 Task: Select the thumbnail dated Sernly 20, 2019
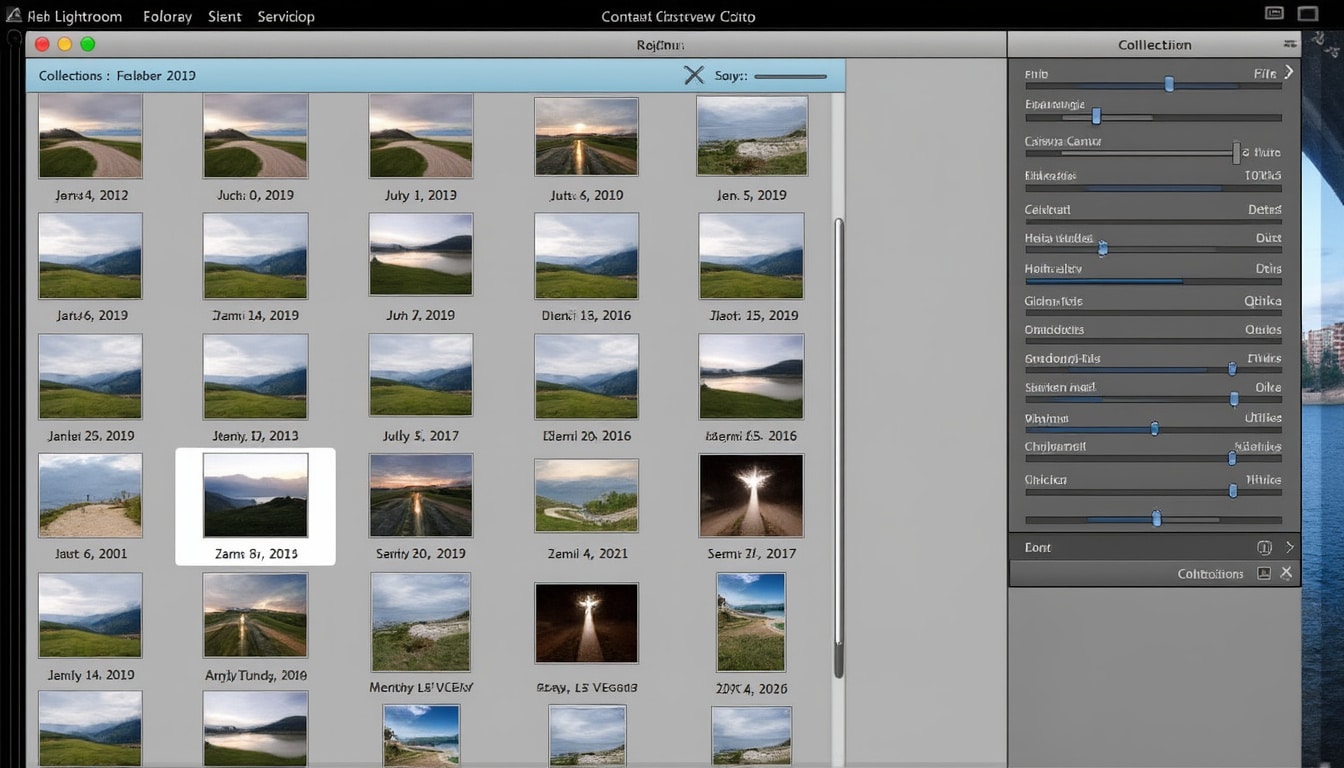point(421,495)
